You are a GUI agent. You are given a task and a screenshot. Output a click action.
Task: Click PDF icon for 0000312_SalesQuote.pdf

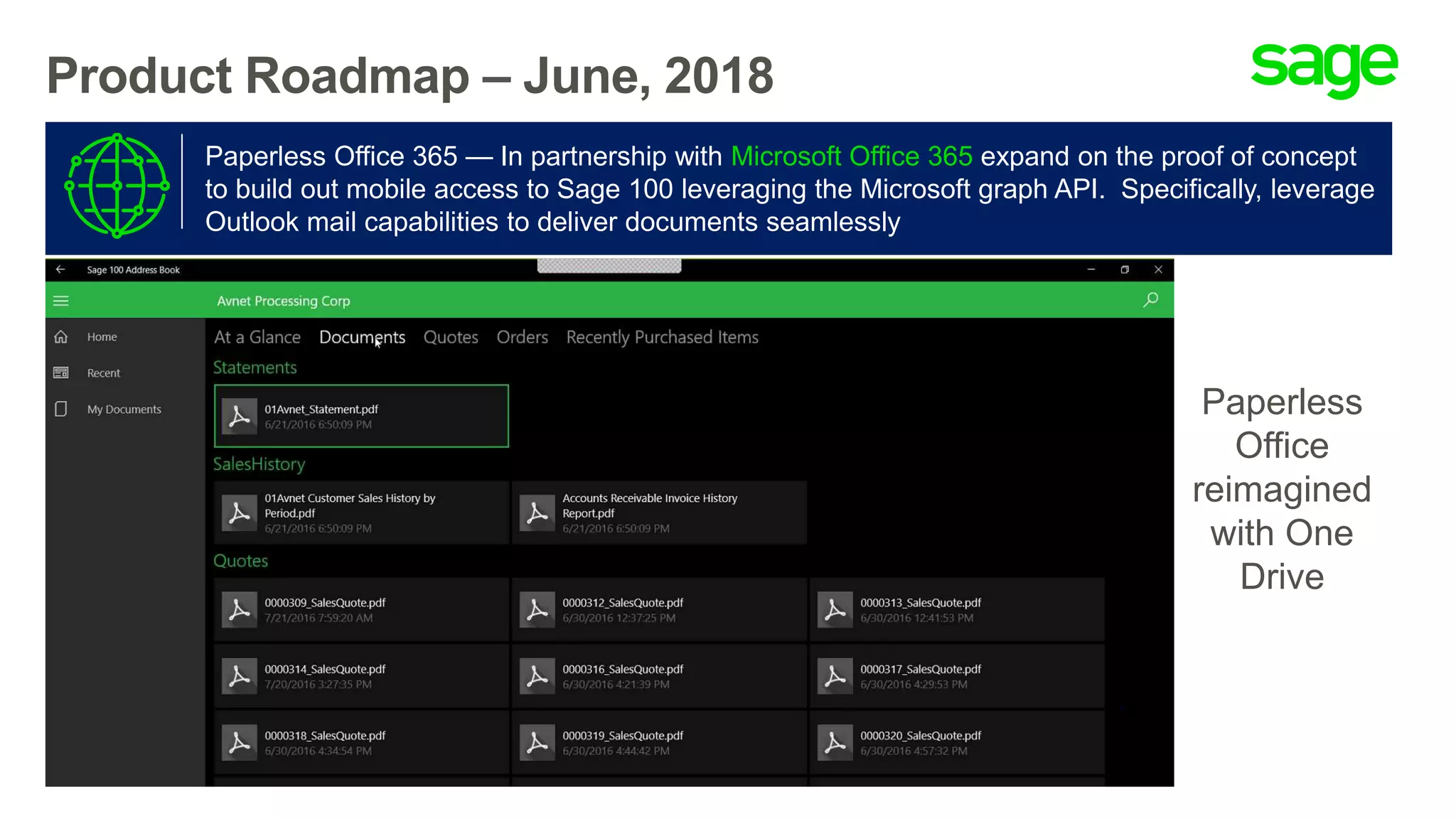(x=537, y=609)
